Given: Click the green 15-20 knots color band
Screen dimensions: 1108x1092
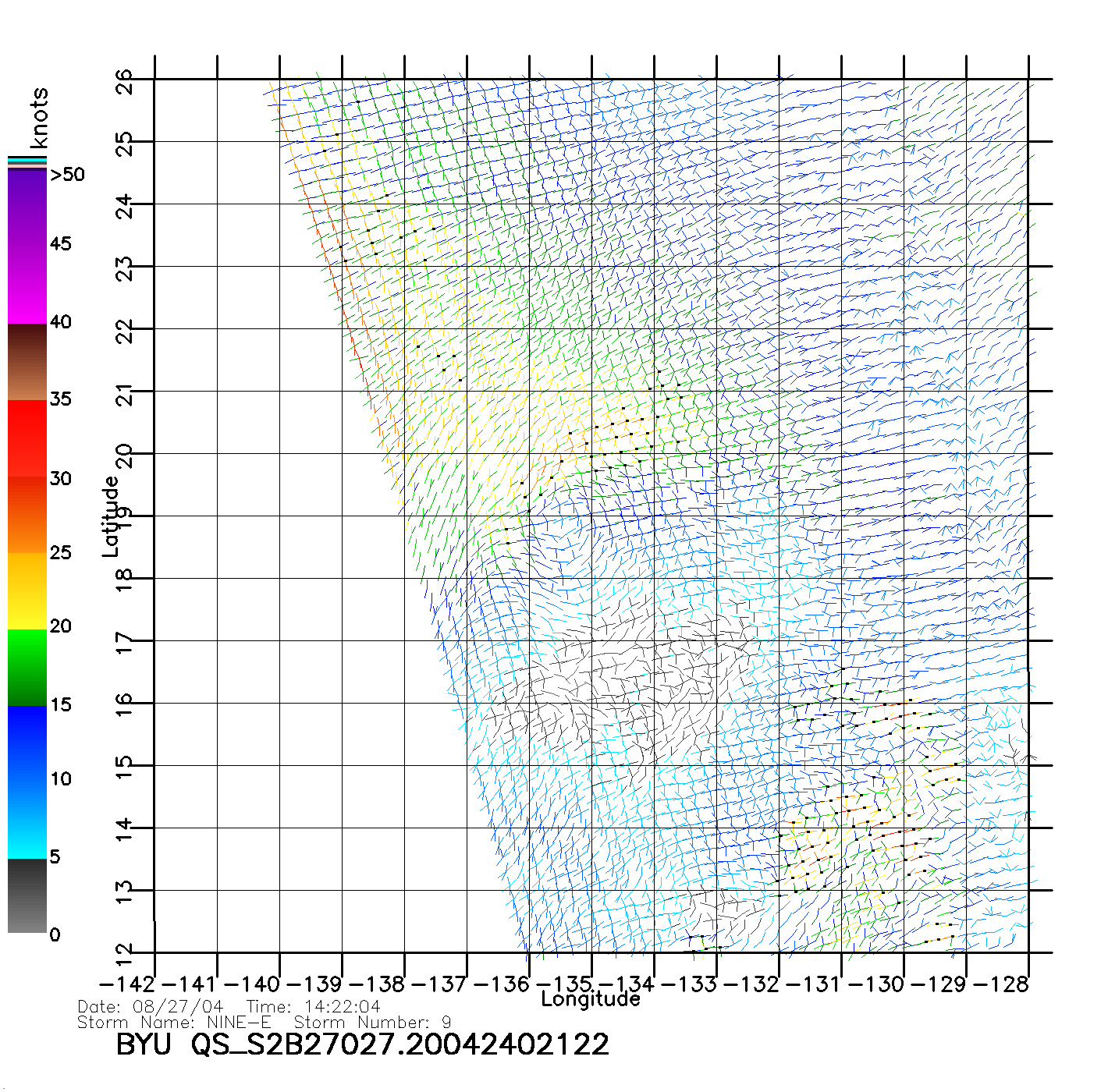Looking at the screenshot, I should [x=27, y=667].
